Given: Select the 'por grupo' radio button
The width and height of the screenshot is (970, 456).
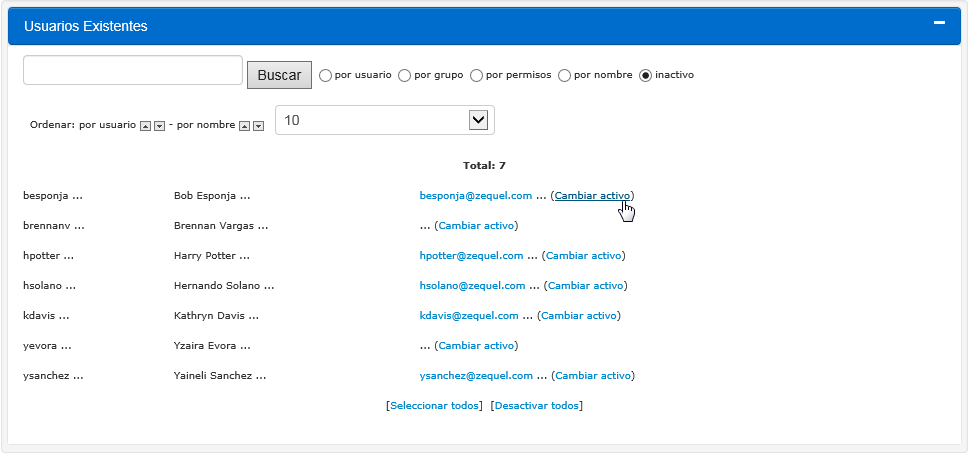Looking at the screenshot, I should pos(404,75).
